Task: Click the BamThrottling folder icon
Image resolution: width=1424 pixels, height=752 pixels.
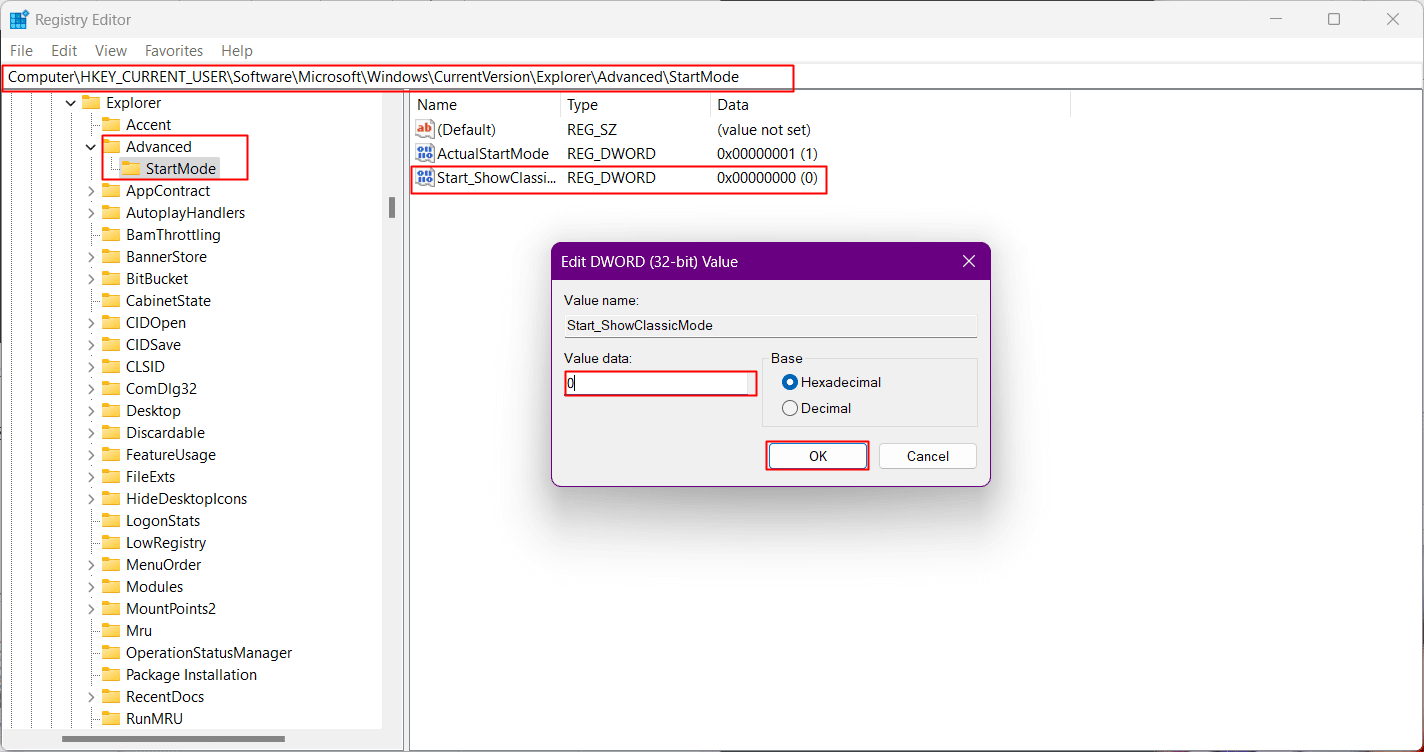Action: point(111,235)
